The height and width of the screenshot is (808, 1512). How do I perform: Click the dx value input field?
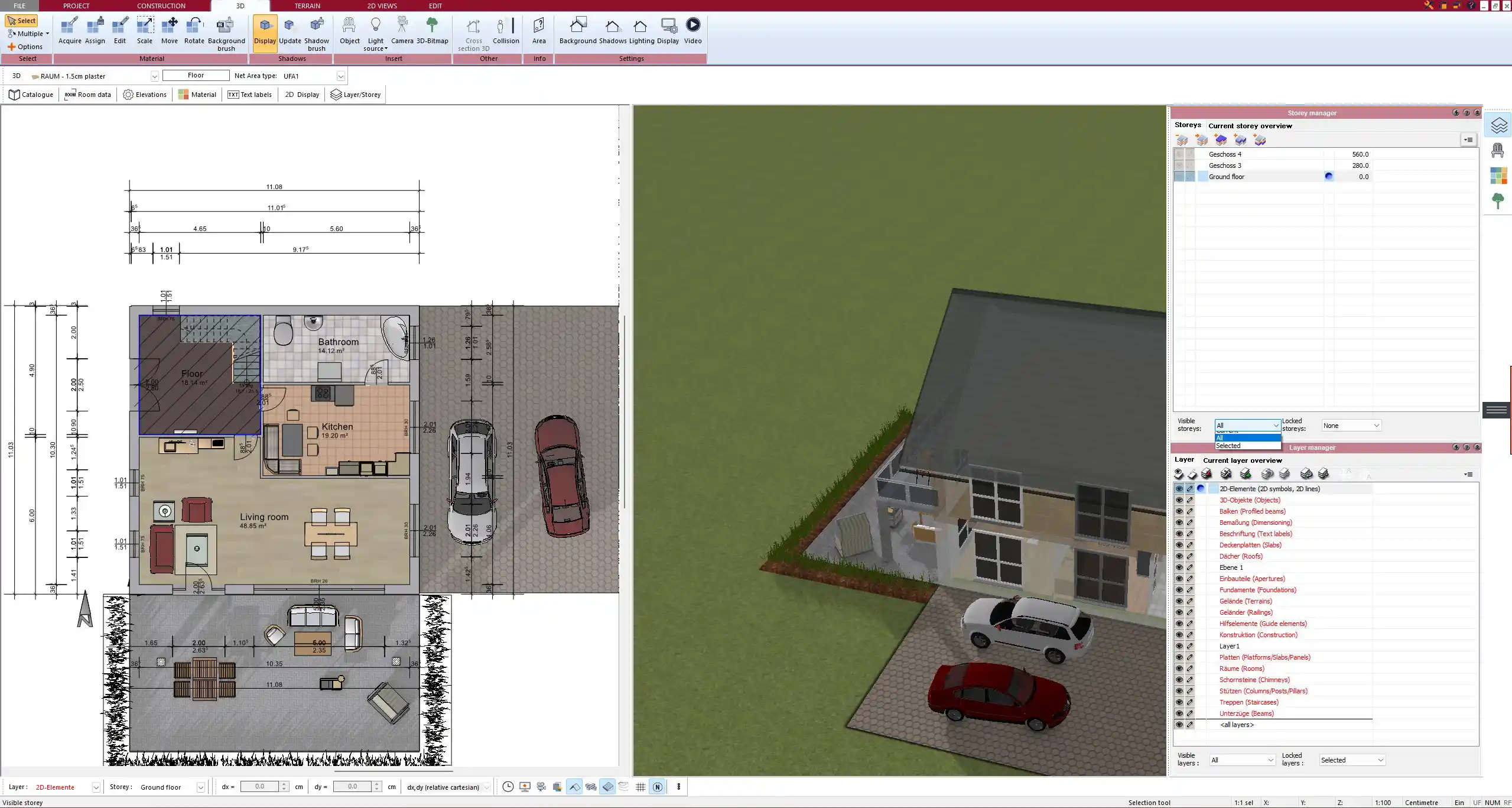pyautogui.click(x=259, y=787)
